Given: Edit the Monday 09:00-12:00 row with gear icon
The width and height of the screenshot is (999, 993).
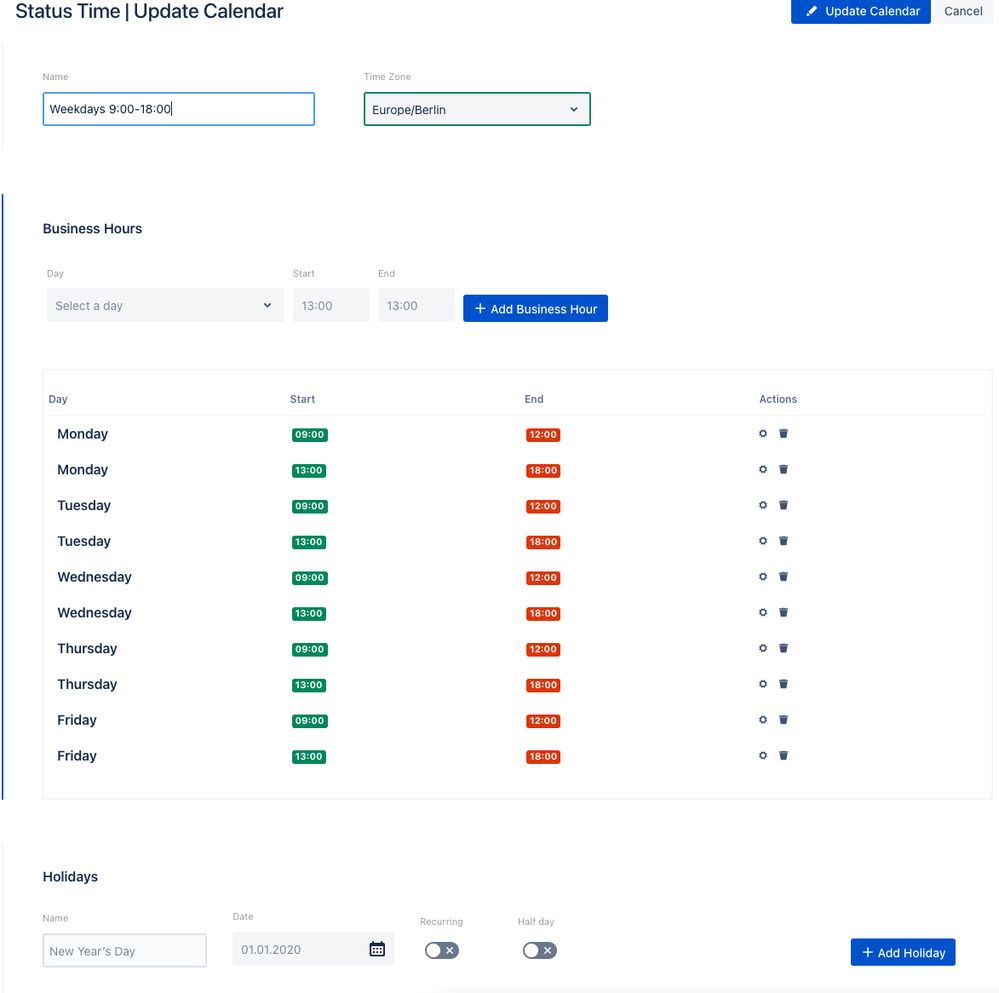Looking at the screenshot, I should click(x=763, y=434).
